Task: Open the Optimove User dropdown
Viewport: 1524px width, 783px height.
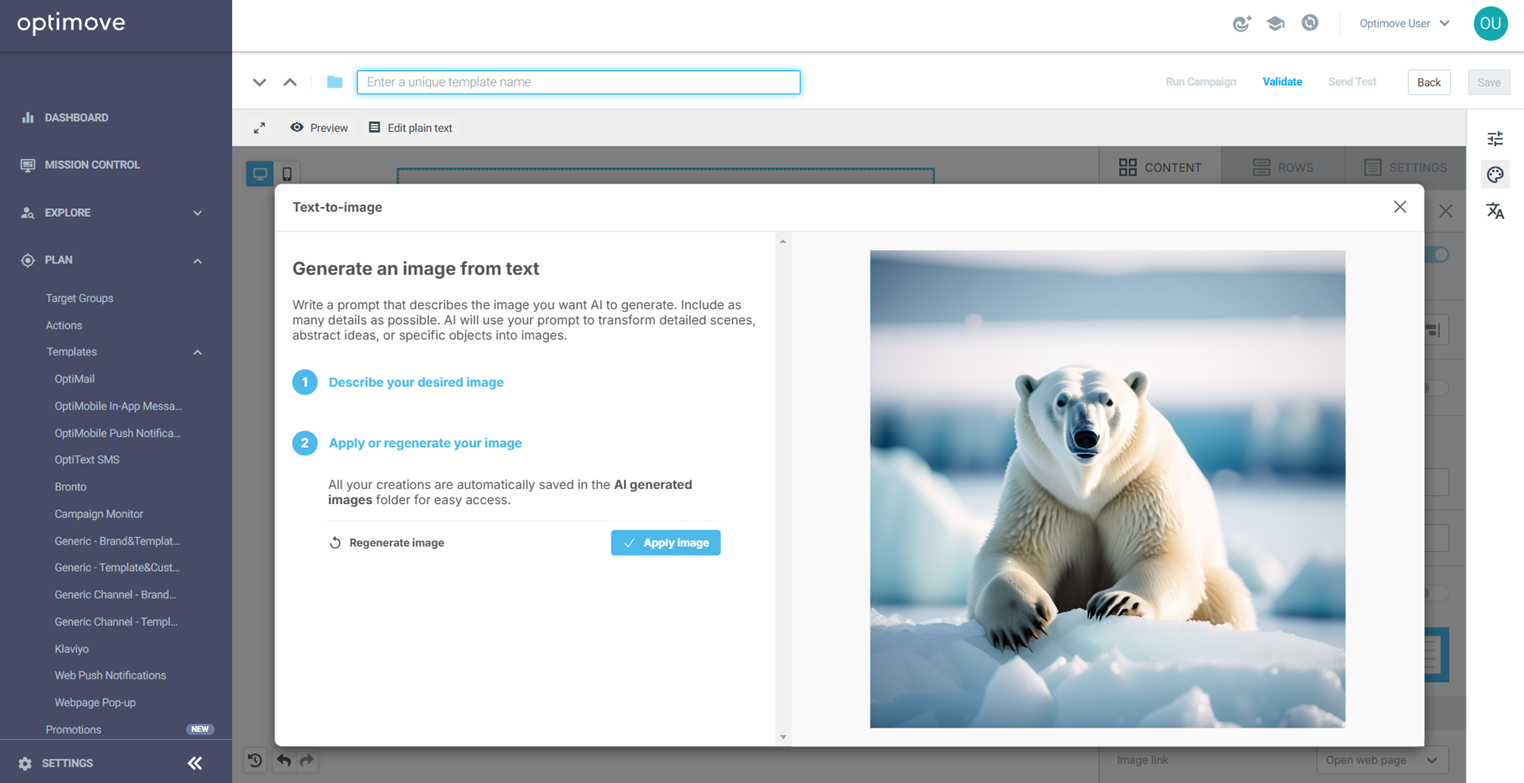Action: [1404, 23]
